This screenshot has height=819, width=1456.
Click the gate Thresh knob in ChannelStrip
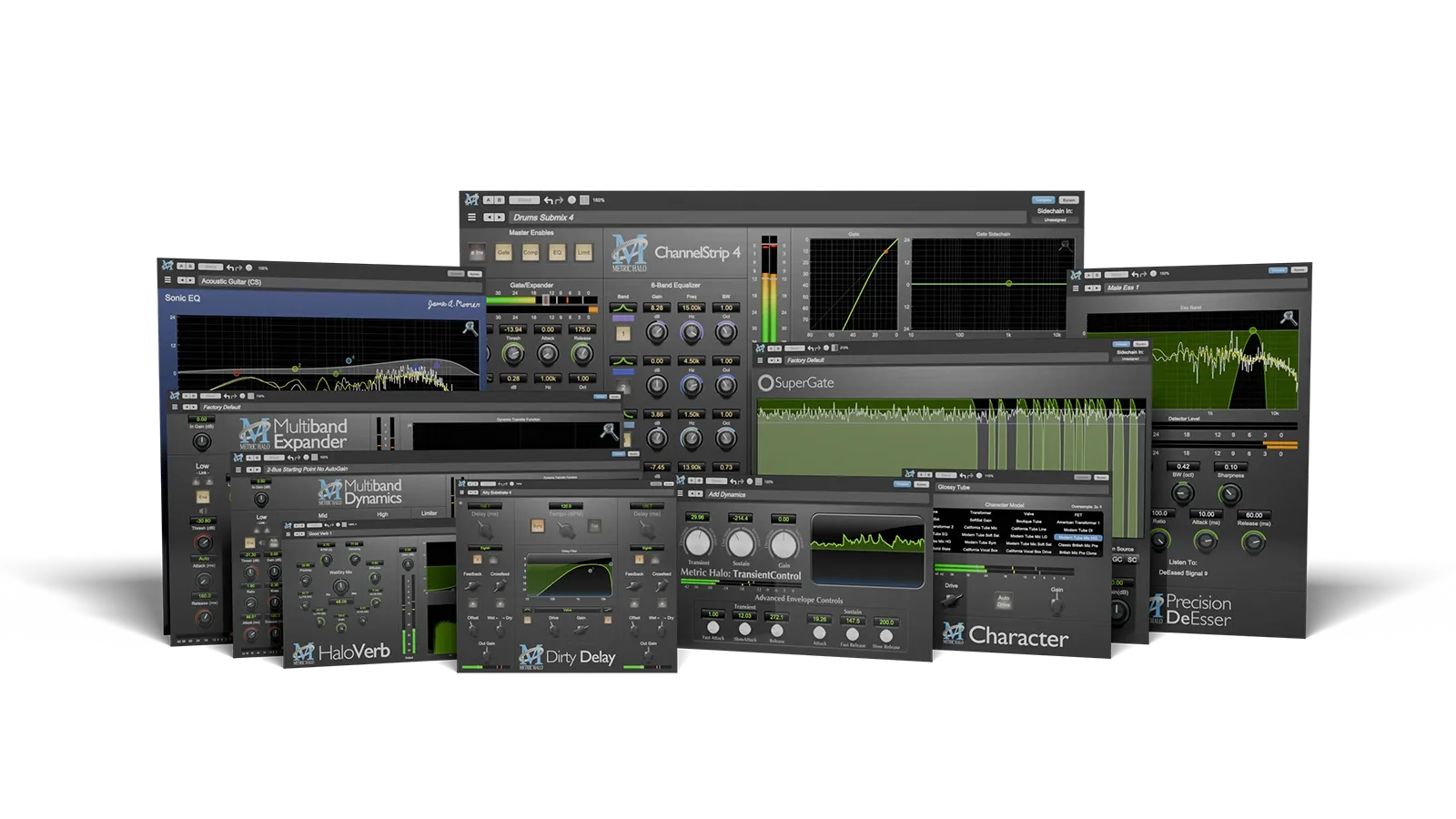[513, 354]
